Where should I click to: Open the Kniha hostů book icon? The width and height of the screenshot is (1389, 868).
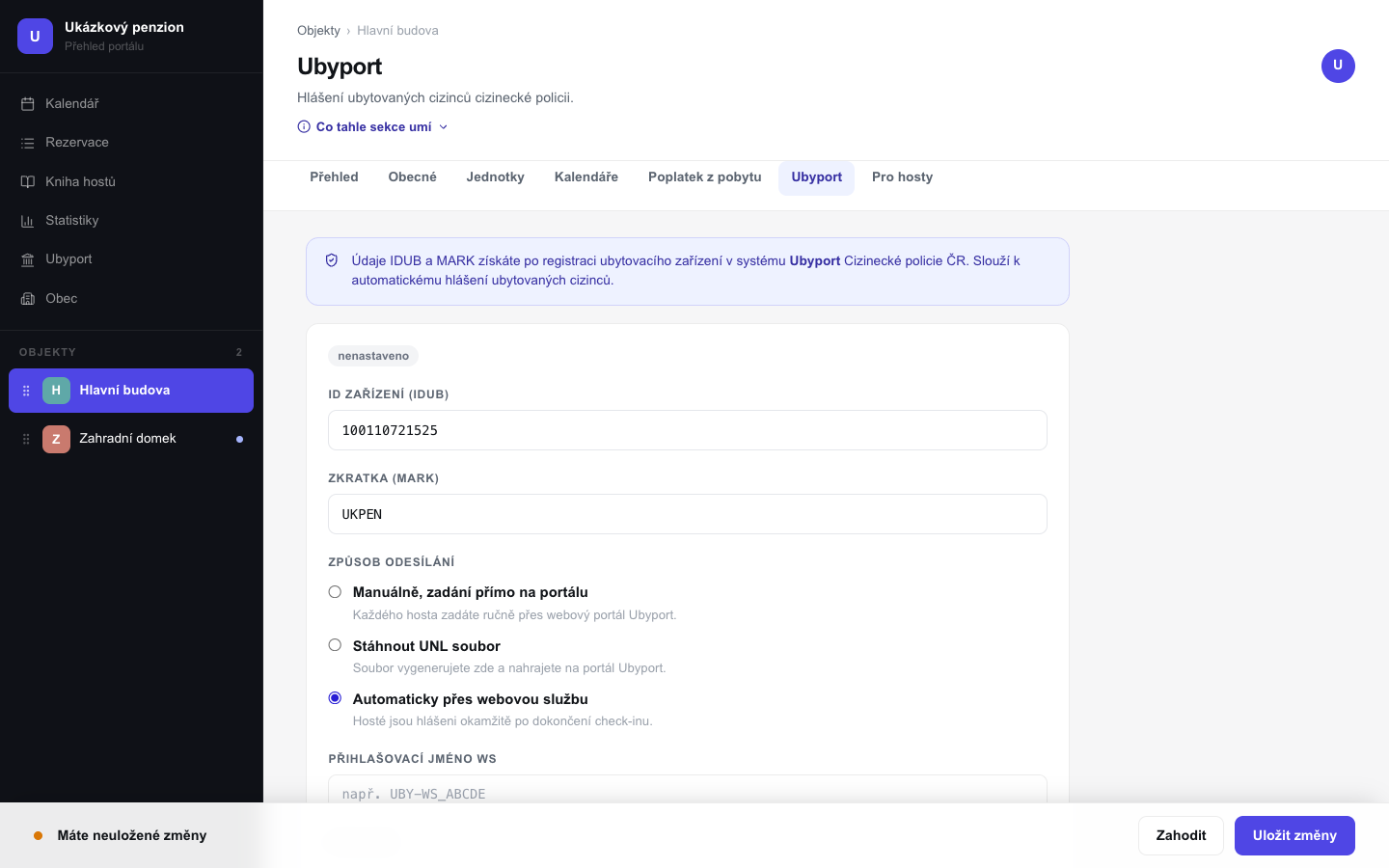pyautogui.click(x=28, y=181)
